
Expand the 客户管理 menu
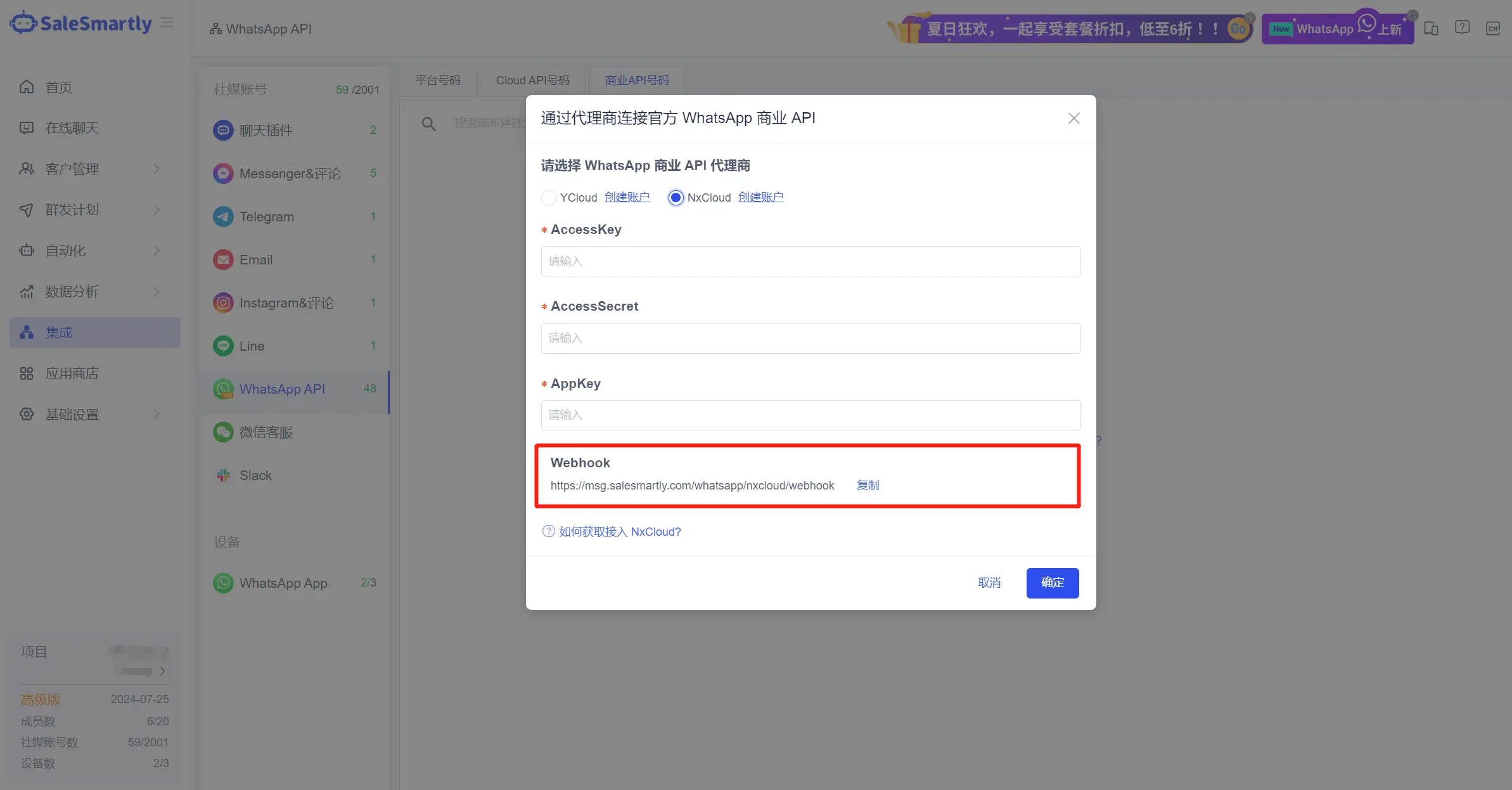coord(72,169)
